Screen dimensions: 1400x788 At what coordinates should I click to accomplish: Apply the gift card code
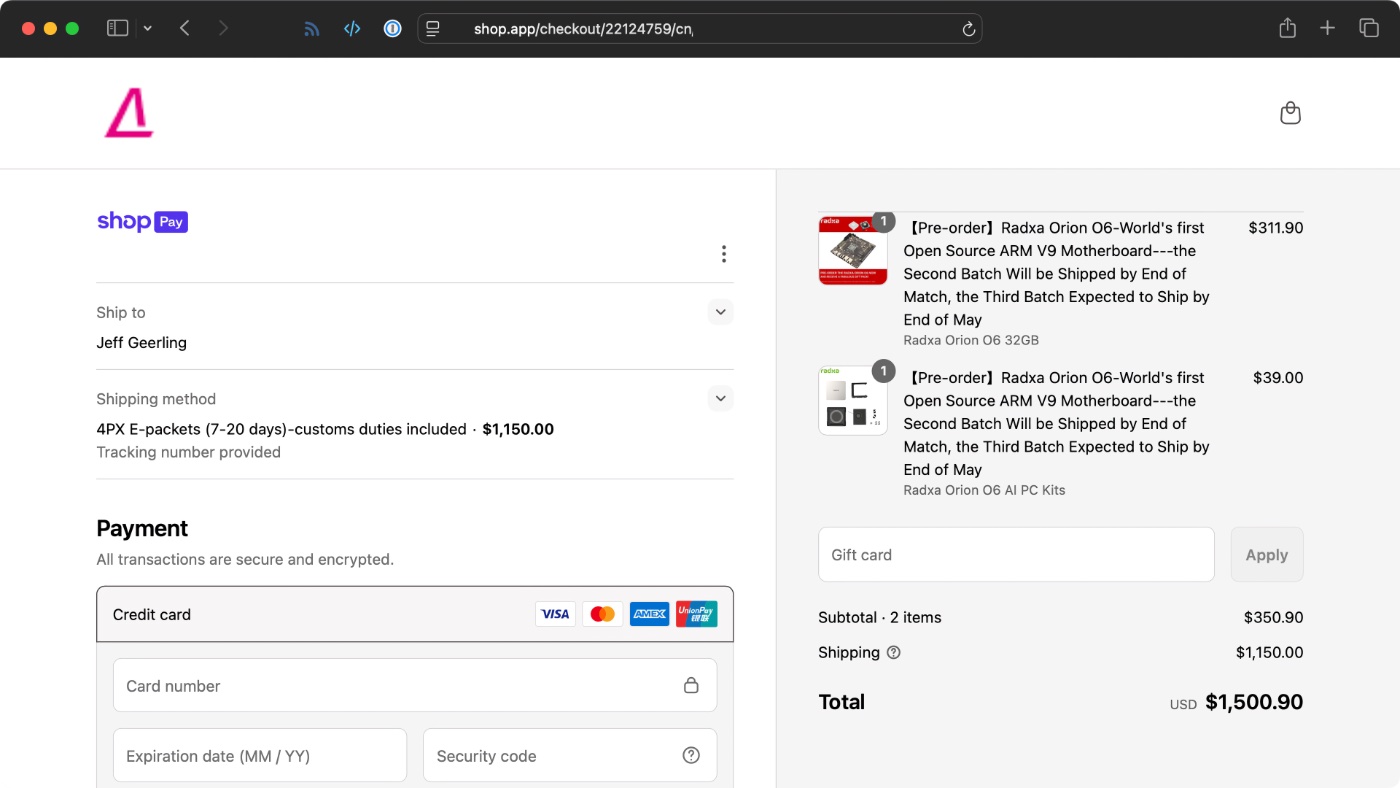point(1267,554)
